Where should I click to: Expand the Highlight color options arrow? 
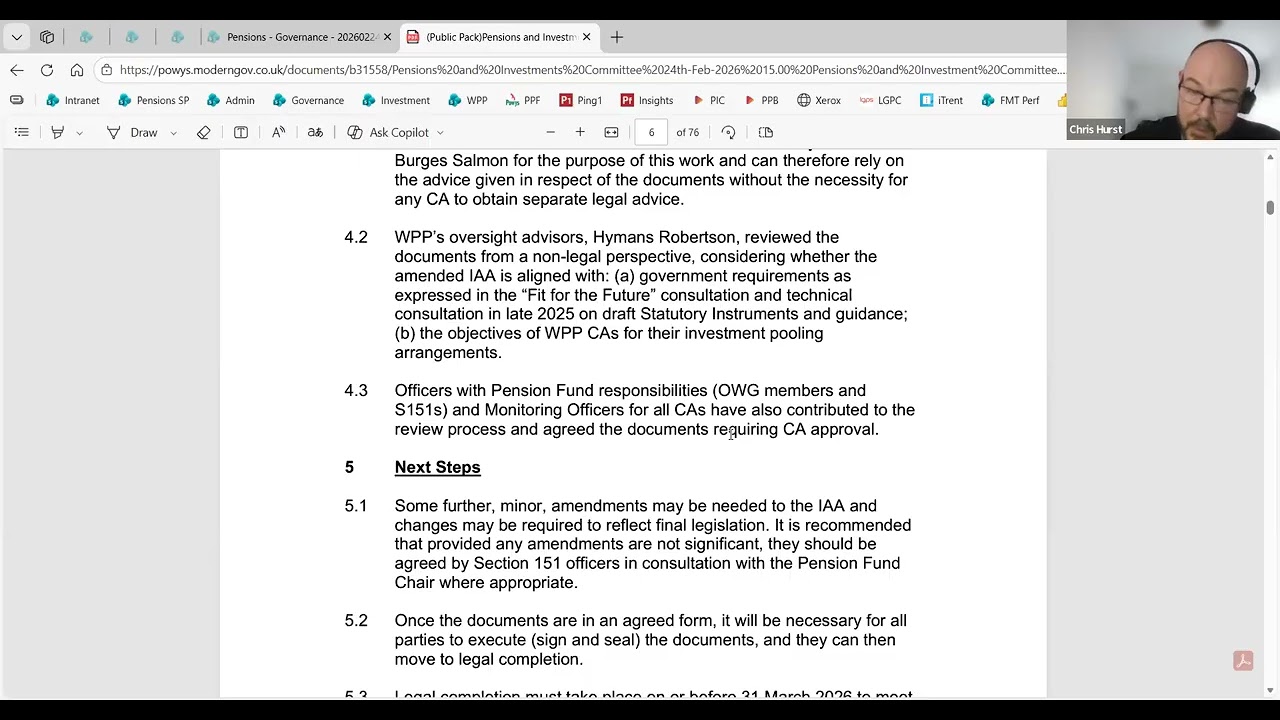click(x=79, y=132)
